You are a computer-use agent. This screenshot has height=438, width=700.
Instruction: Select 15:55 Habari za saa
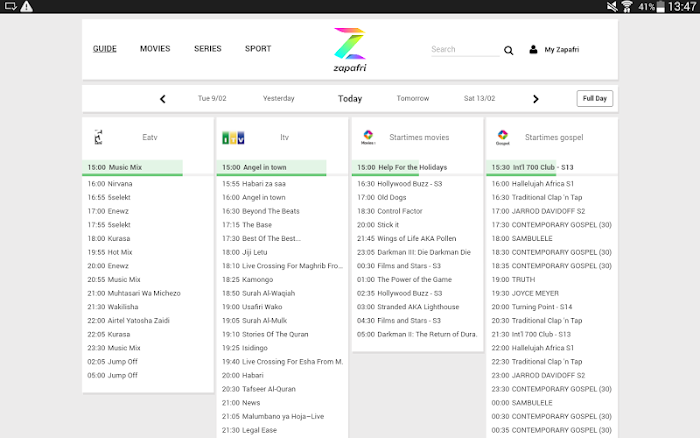(254, 184)
